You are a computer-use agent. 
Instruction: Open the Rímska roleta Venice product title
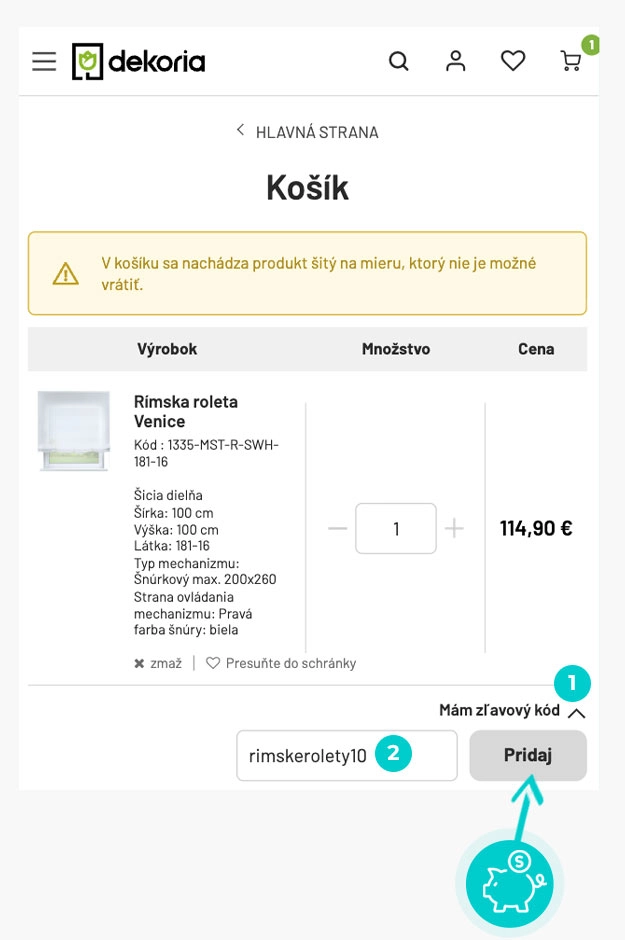pyautogui.click(x=186, y=411)
